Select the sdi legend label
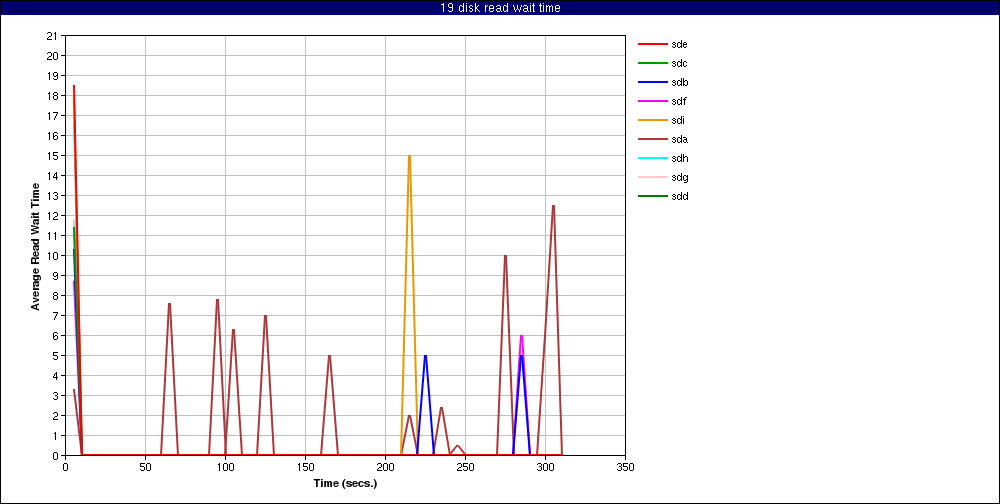The width and height of the screenshot is (1000, 504). [678, 120]
